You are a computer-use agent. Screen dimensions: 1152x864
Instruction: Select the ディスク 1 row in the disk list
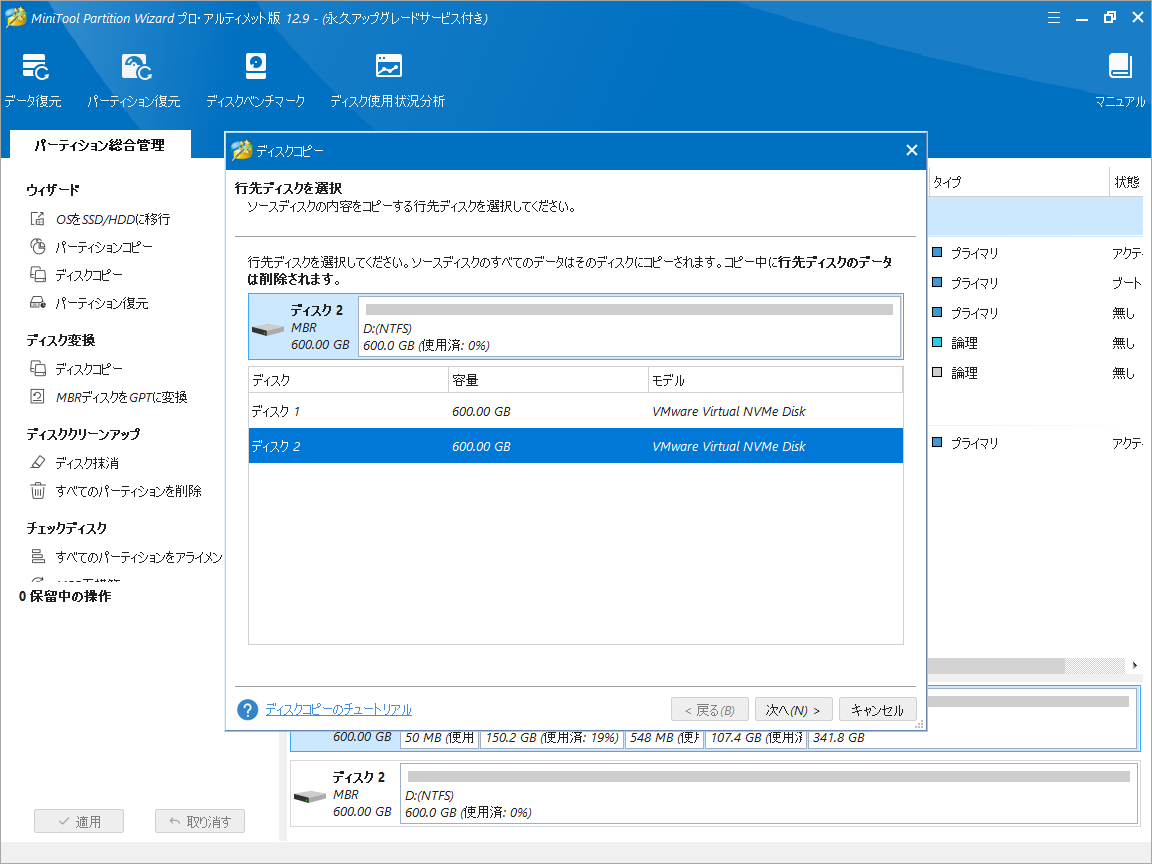tap(576, 411)
